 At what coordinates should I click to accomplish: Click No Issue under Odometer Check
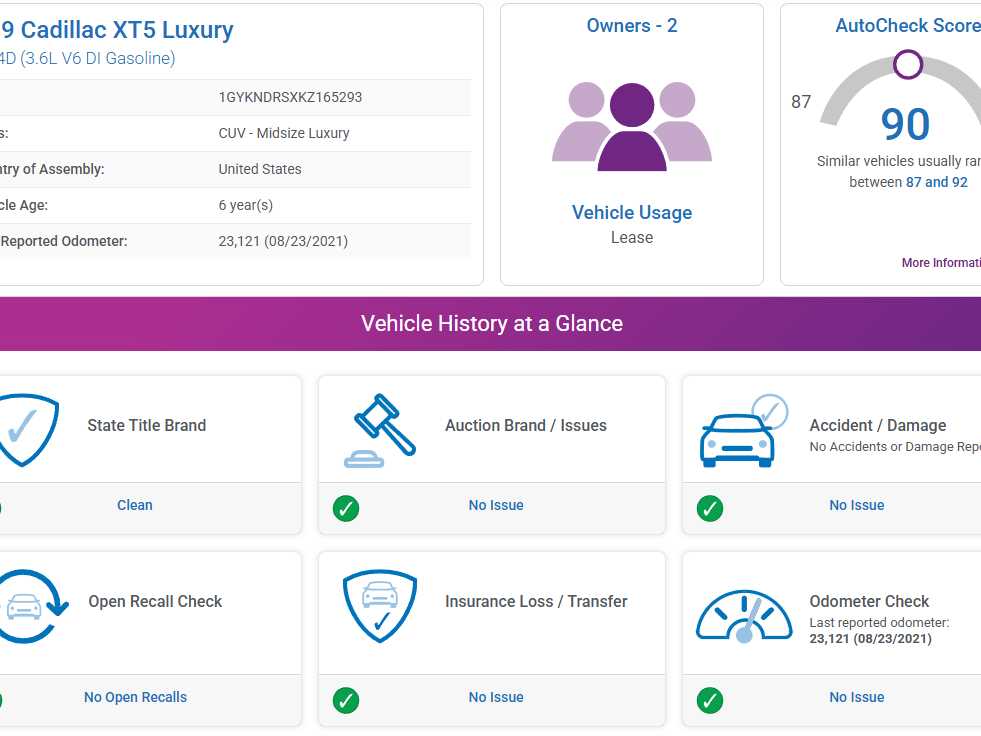pos(856,697)
